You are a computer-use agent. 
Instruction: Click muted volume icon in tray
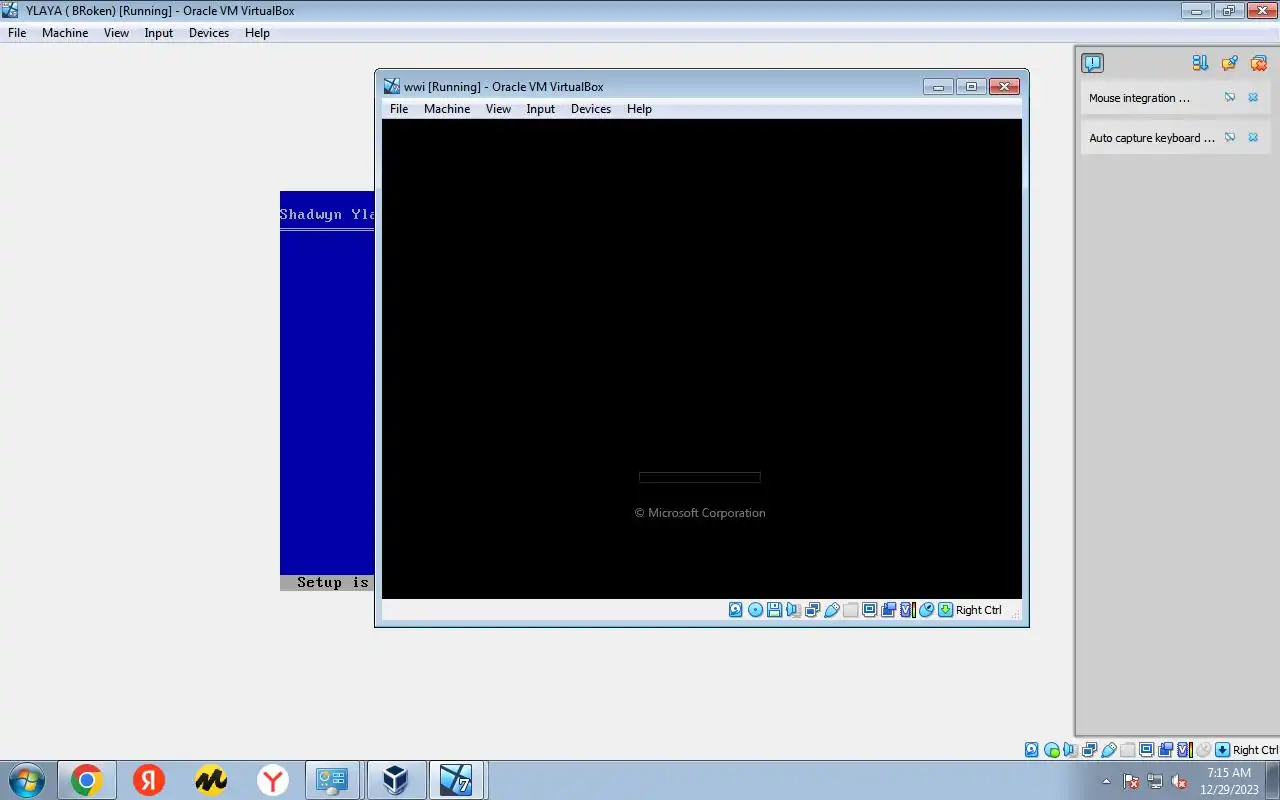tap(1179, 781)
